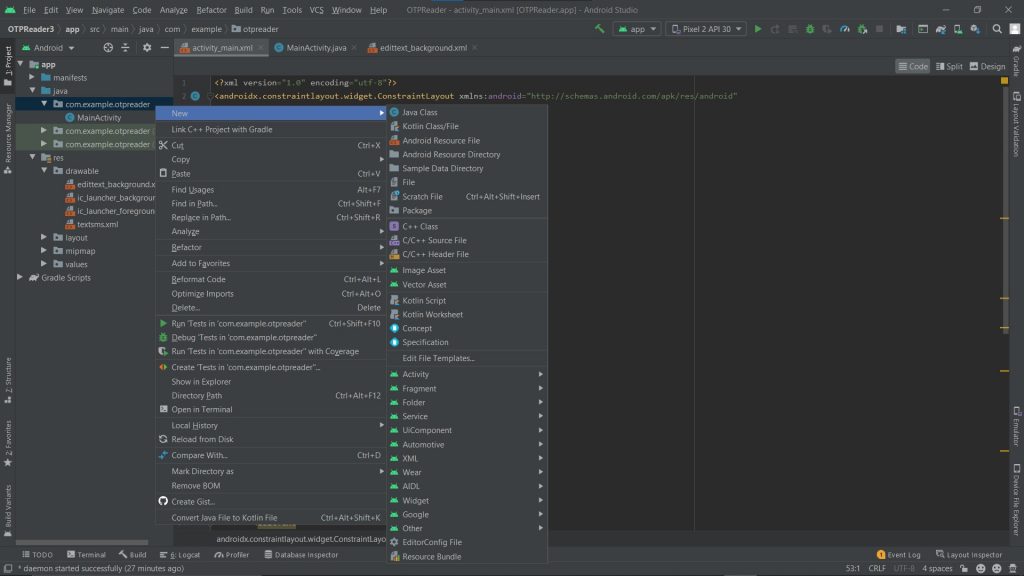1024x576 pixels.
Task: Open the SDK Manager icon in the toolbar
Action: (x=975, y=29)
